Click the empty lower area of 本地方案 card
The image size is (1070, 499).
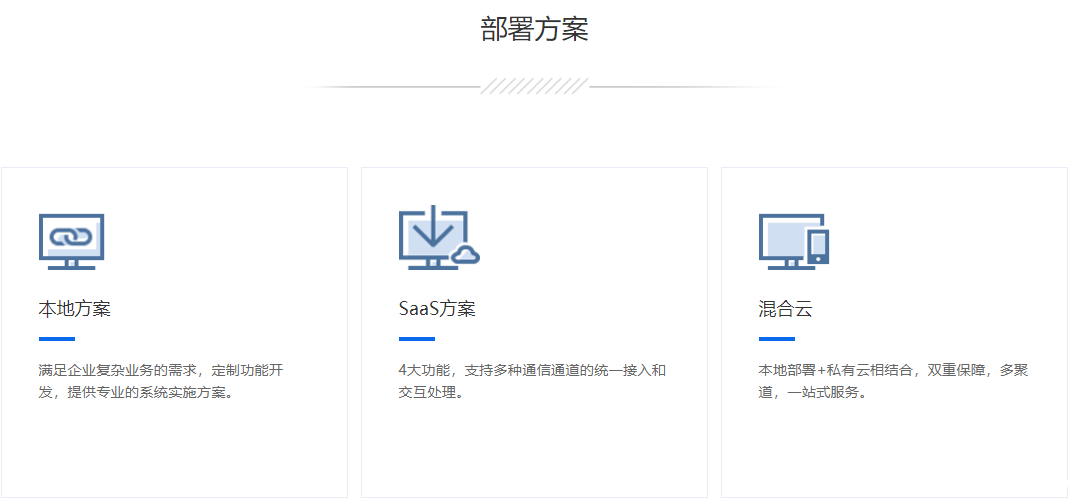coord(174,450)
